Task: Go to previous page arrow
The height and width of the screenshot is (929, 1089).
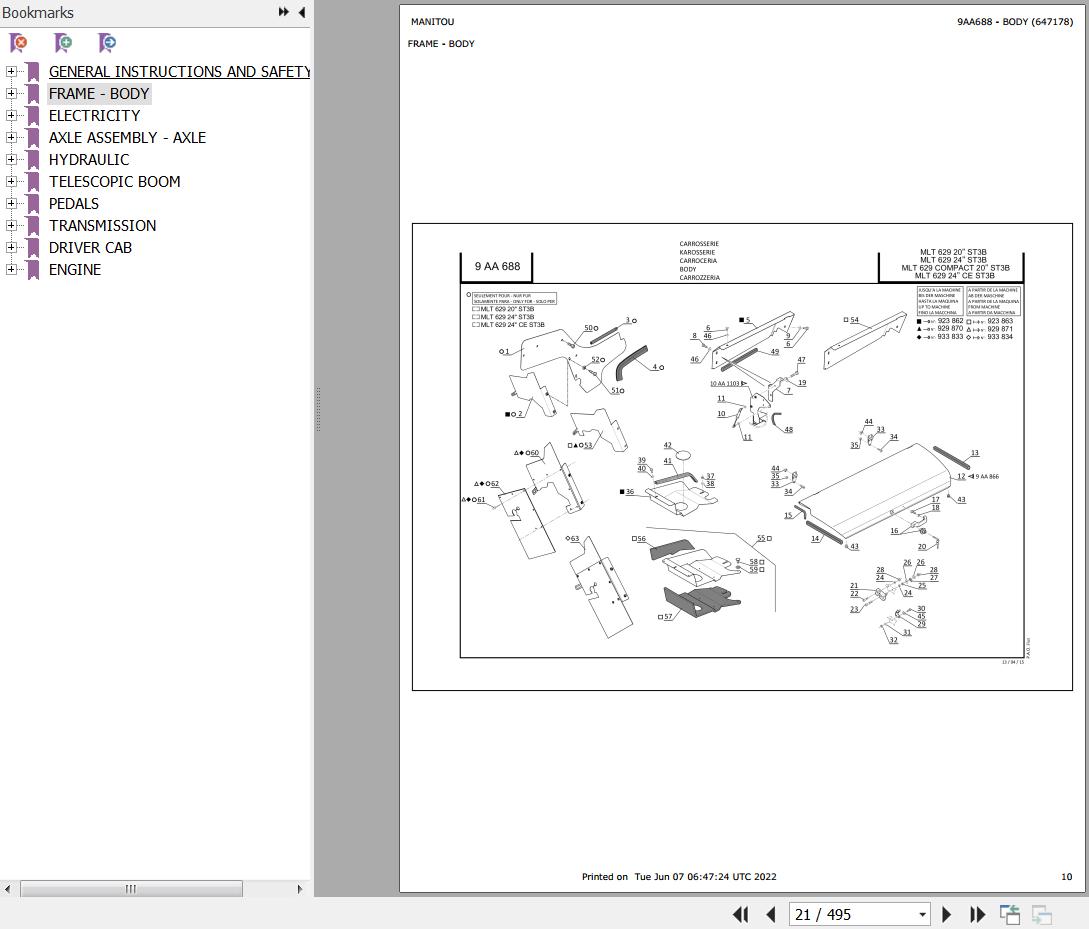Action: 771,914
